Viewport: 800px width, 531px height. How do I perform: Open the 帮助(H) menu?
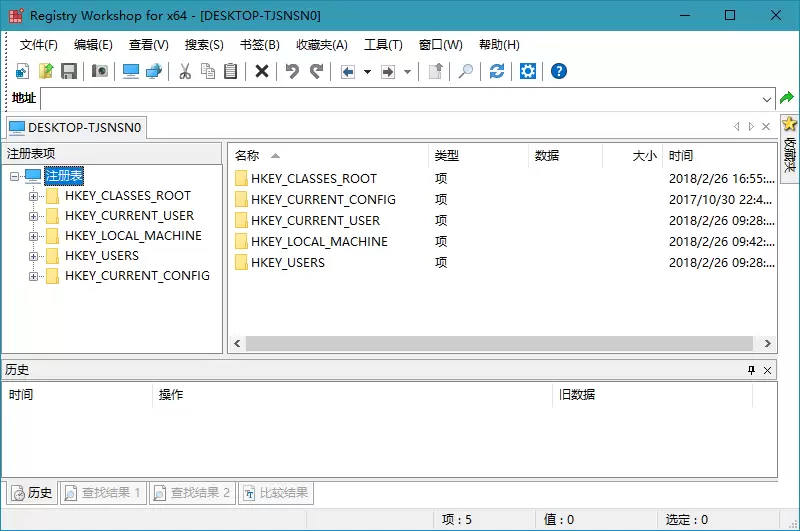[499, 45]
